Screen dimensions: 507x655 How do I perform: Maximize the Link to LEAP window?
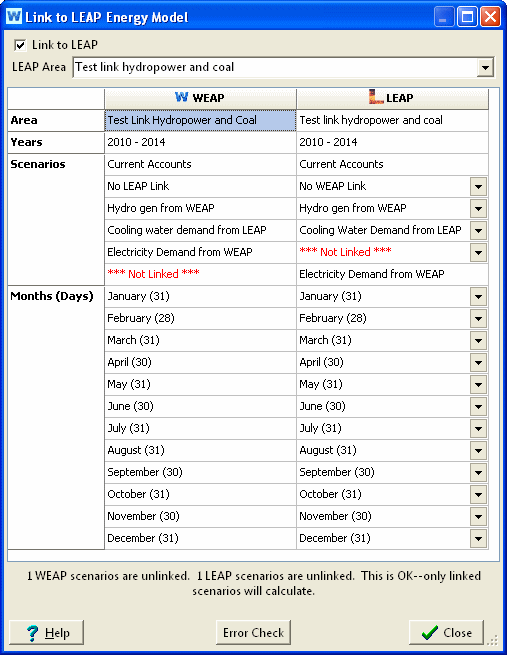pos(467,17)
